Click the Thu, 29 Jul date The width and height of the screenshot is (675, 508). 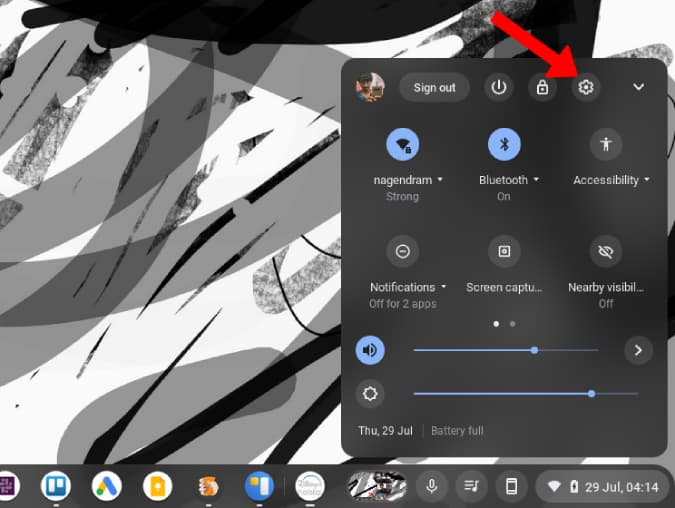(x=385, y=431)
